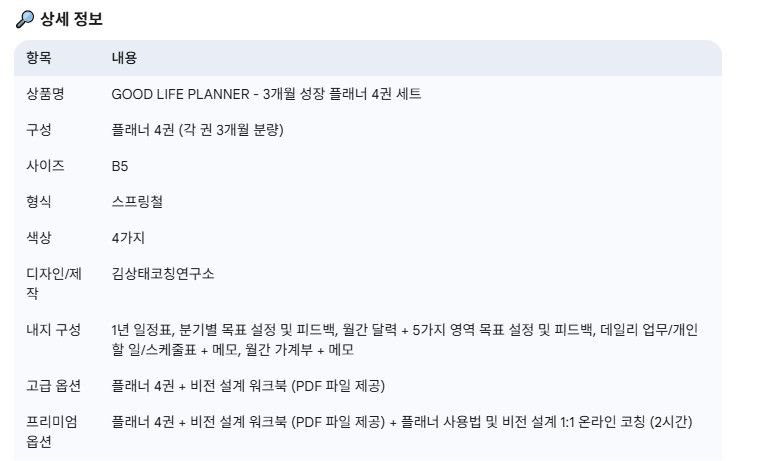Click the magnifying glass icon beside 상세 정보

(x=24, y=19)
